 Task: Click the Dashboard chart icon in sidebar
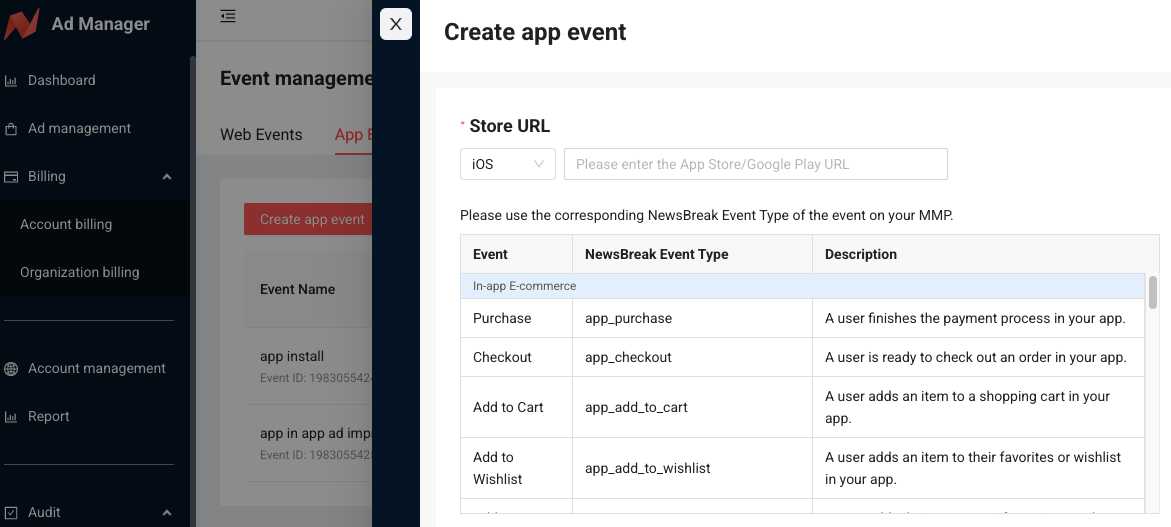(x=11, y=81)
